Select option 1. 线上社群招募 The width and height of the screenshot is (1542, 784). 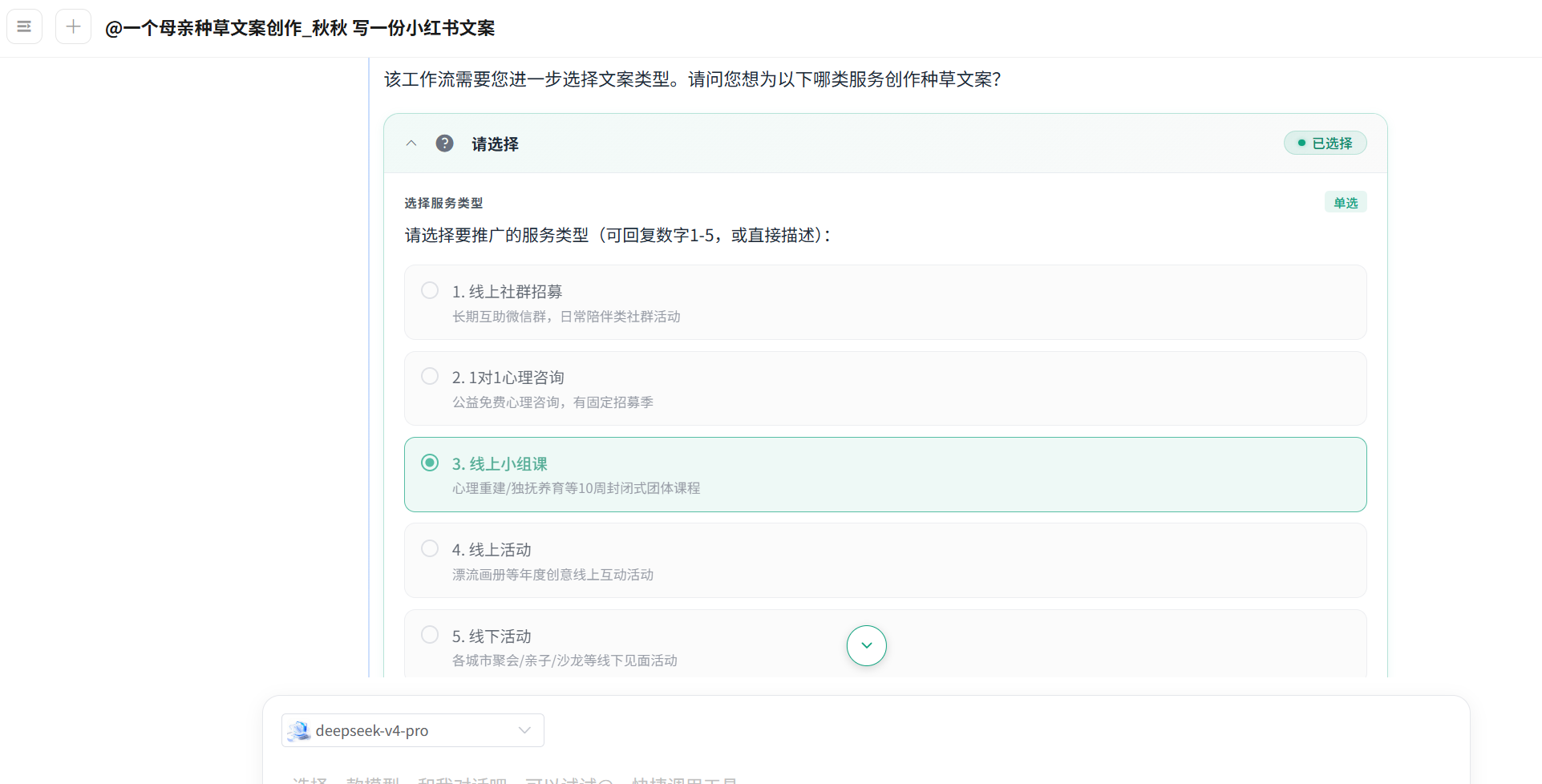point(885,302)
